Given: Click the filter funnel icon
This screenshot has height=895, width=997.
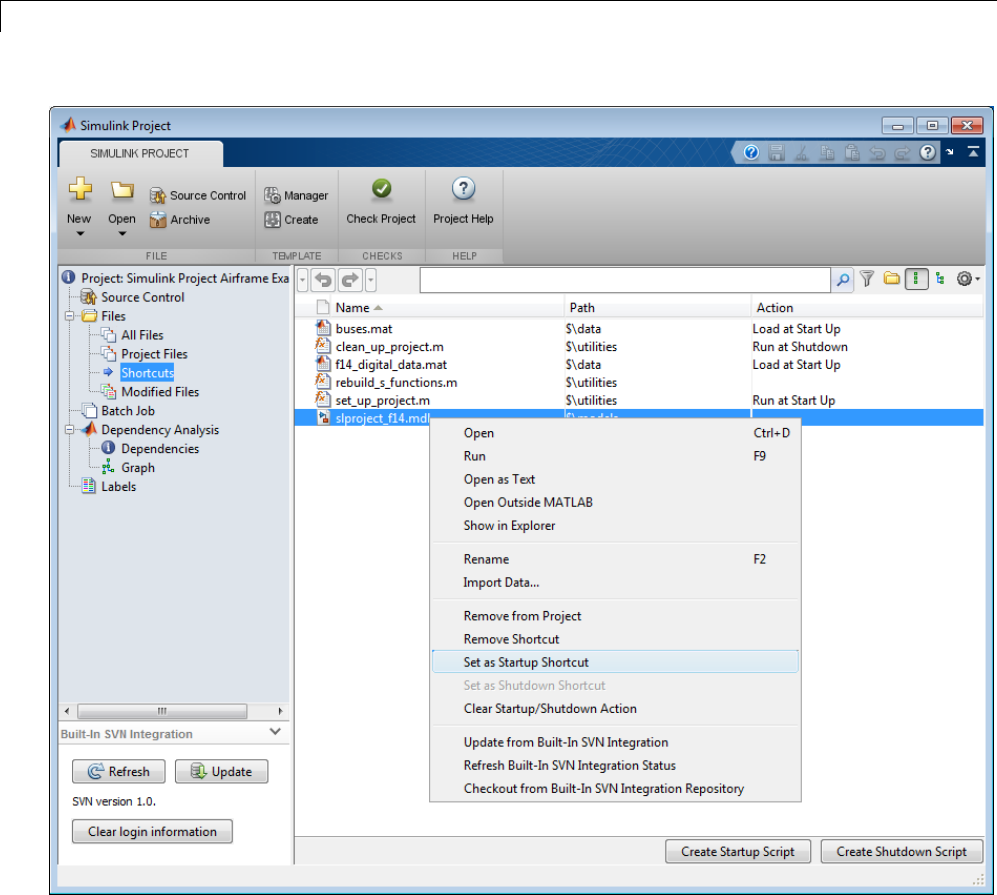Looking at the screenshot, I should coord(867,278).
